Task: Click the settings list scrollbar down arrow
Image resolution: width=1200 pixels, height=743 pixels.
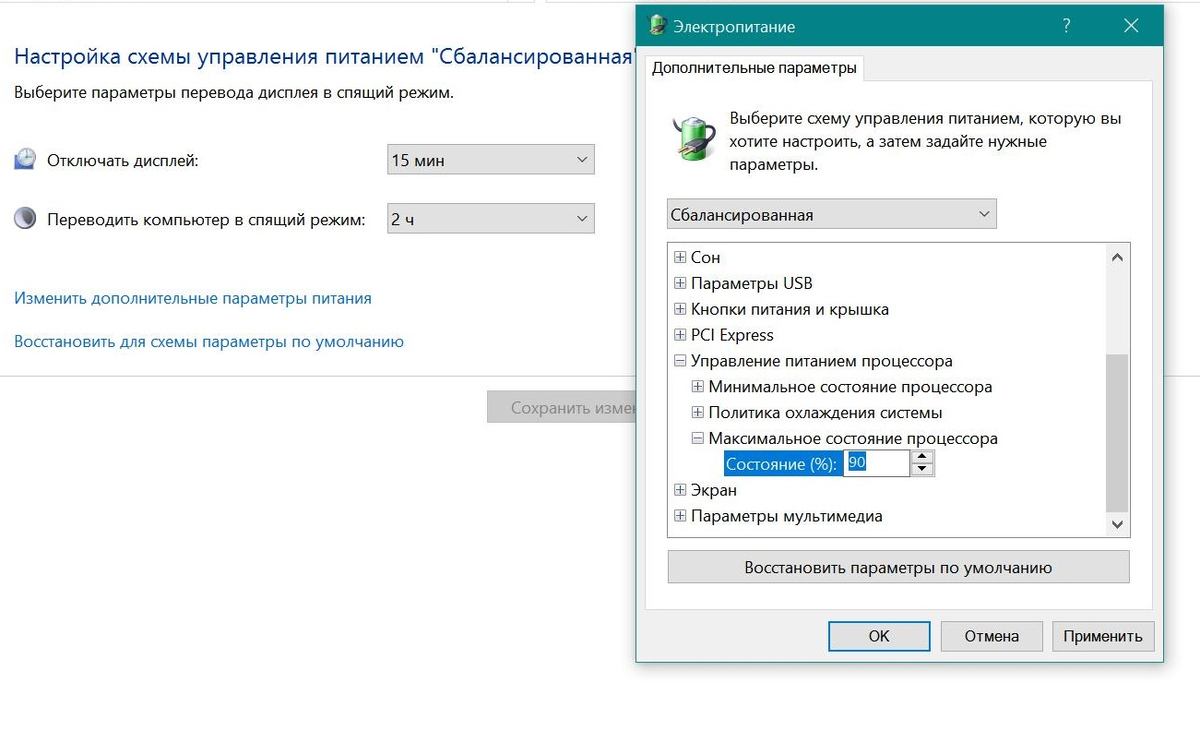Action: pyautogui.click(x=1118, y=524)
